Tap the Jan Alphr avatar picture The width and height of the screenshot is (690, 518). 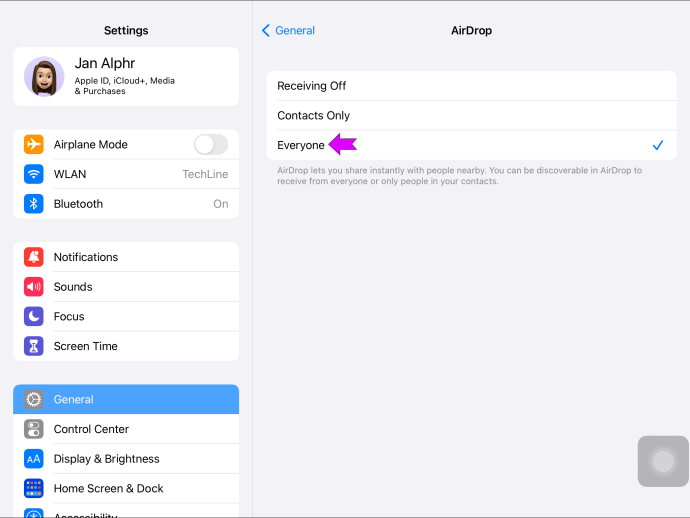pyautogui.click(x=44, y=76)
